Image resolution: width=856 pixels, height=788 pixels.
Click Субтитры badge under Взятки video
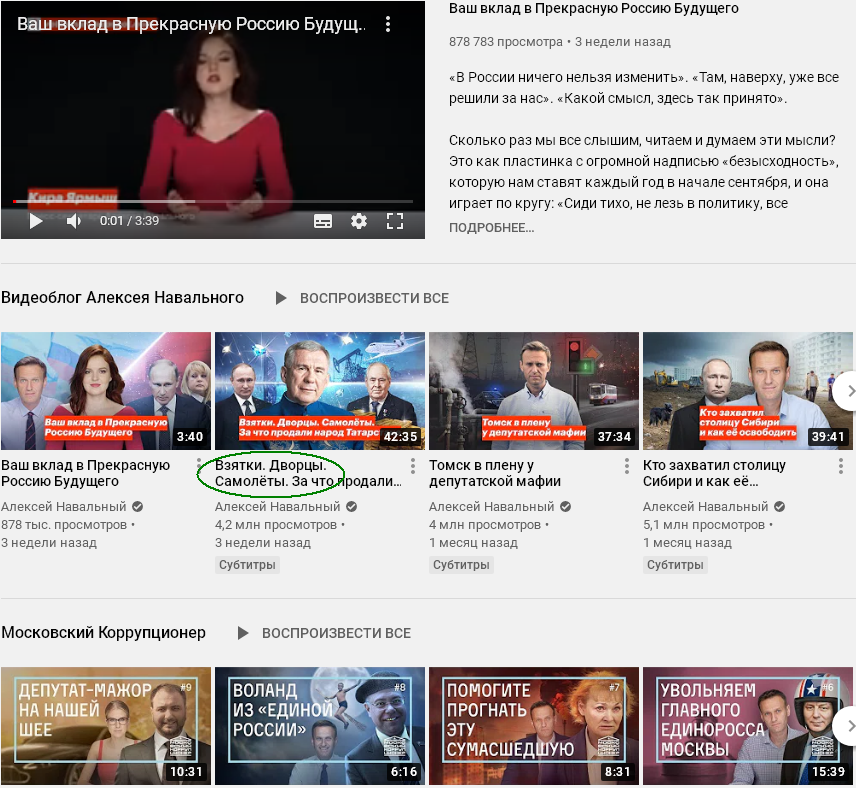pos(247,565)
